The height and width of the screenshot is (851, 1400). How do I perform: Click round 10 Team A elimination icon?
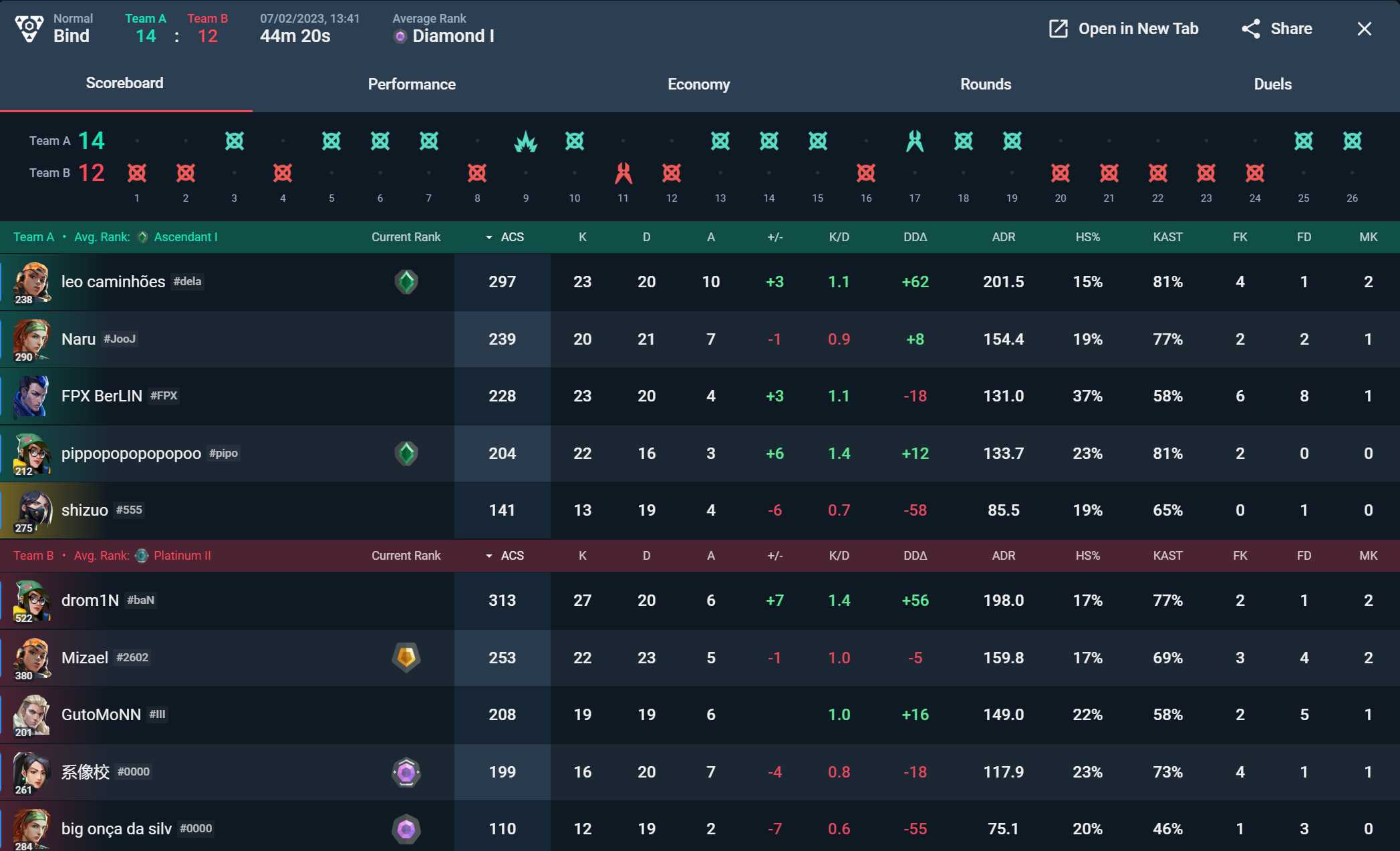575,141
